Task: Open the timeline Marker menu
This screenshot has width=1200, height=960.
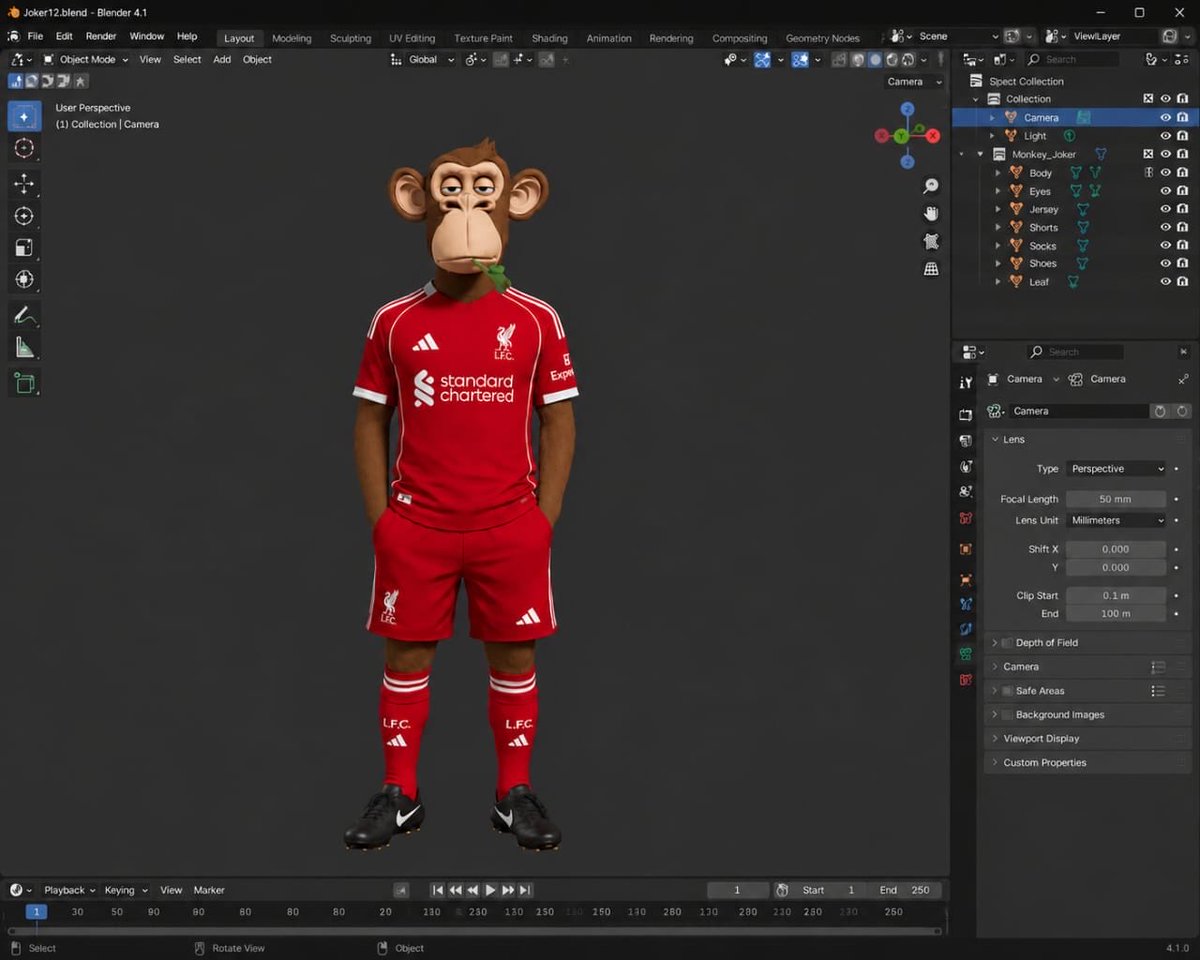Action: pyautogui.click(x=209, y=890)
